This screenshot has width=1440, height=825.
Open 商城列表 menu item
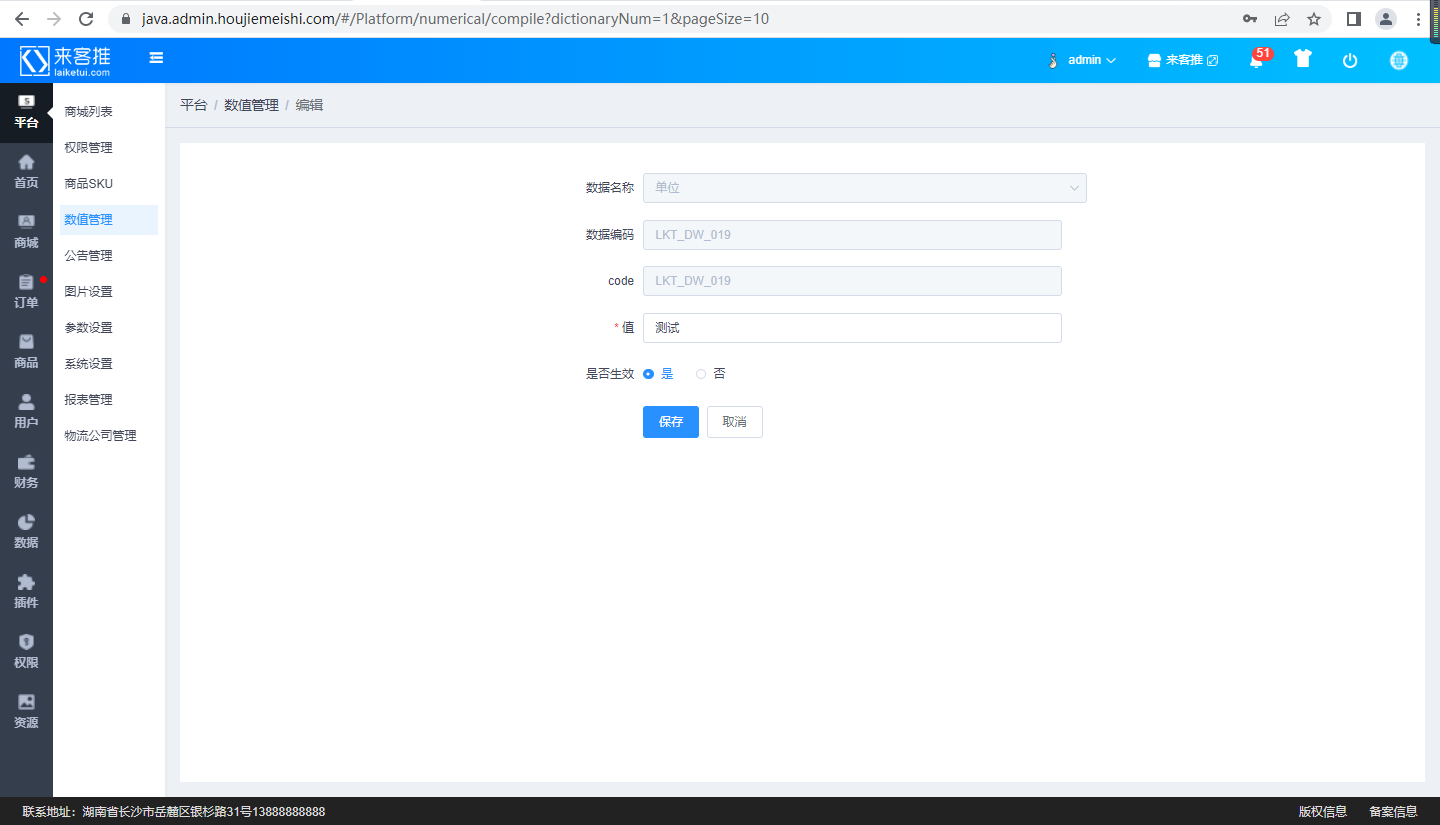89,112
